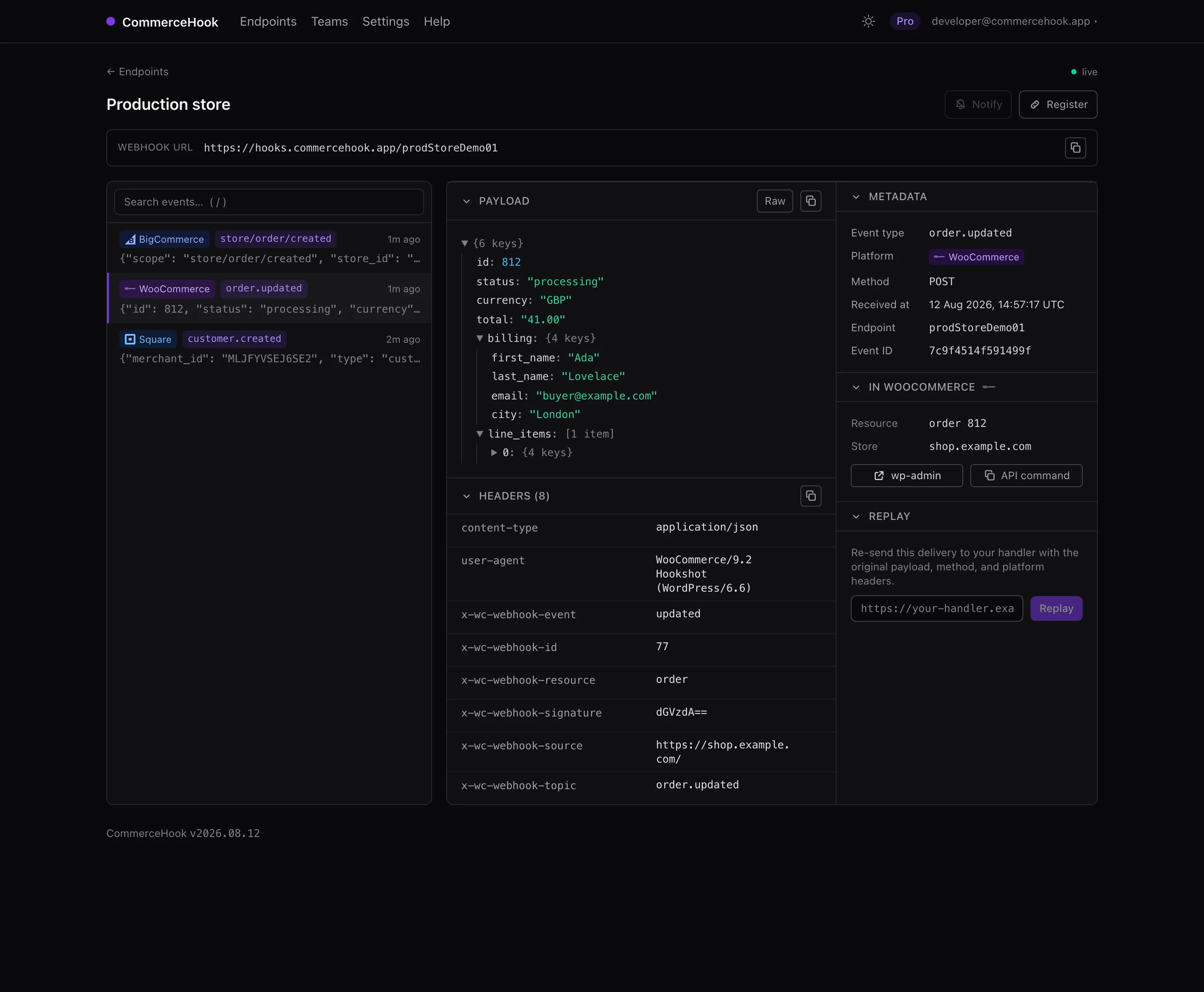Viewport: 1204px width, 992px height.
Task: Open the Teams nav item
Action: (330, 22)
